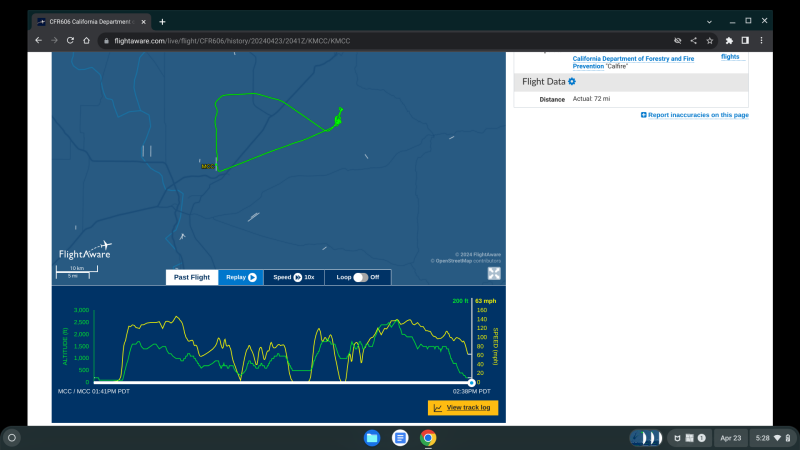Open the Chrome three-dot menu
Image resolution: width=800 pixels, height=450 pixels.
pos(760,40)
